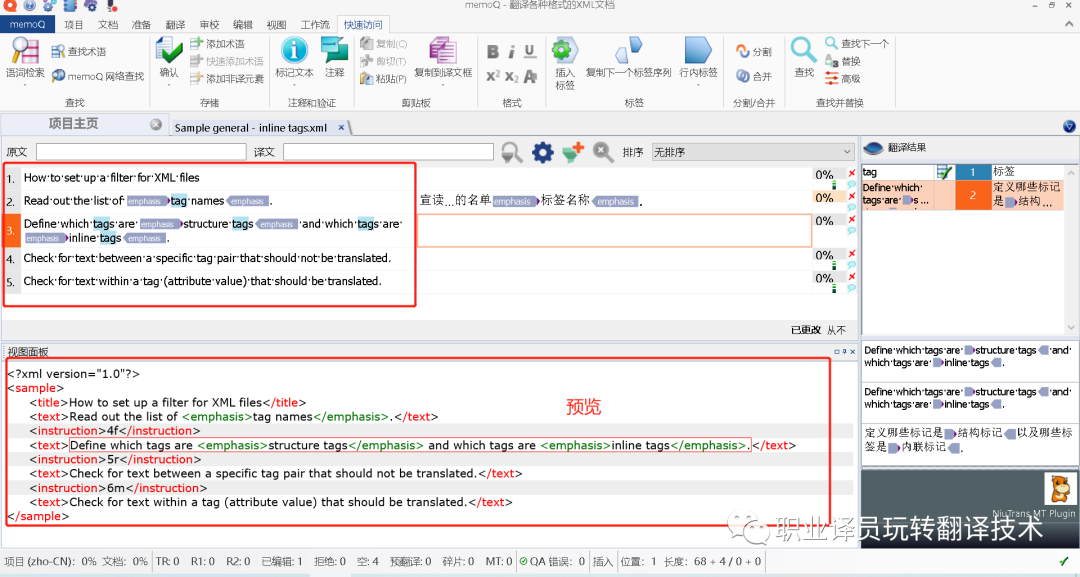The image size is (1080, 577).
Task: Click the clear filter magnifier with X
Action: [603, 152]
